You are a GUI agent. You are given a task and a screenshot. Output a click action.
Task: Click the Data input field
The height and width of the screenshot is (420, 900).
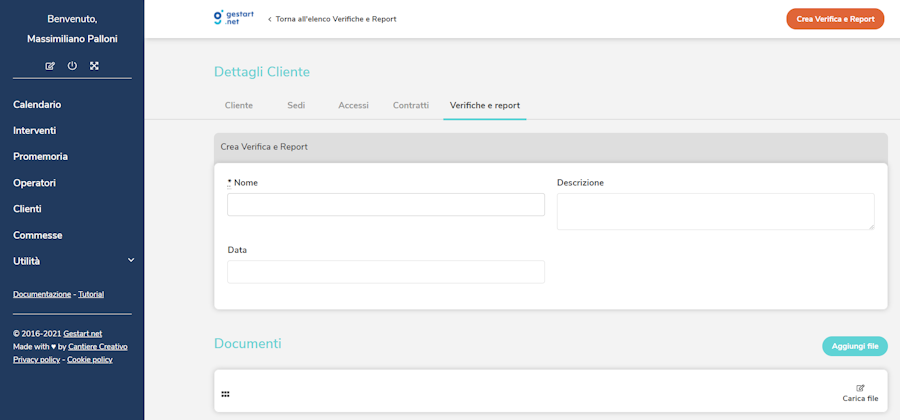386,272
